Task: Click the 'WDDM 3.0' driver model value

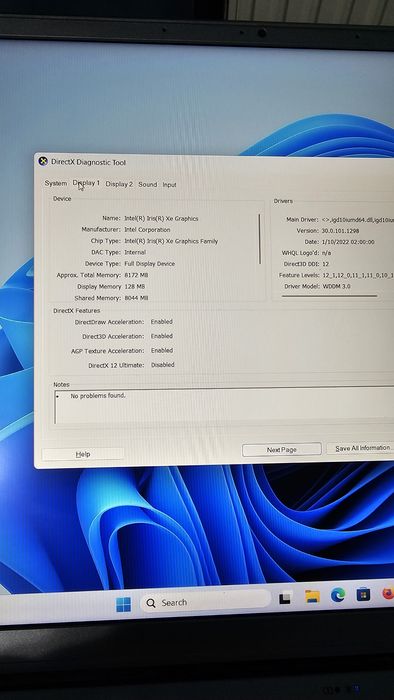Action: (336, 286)
